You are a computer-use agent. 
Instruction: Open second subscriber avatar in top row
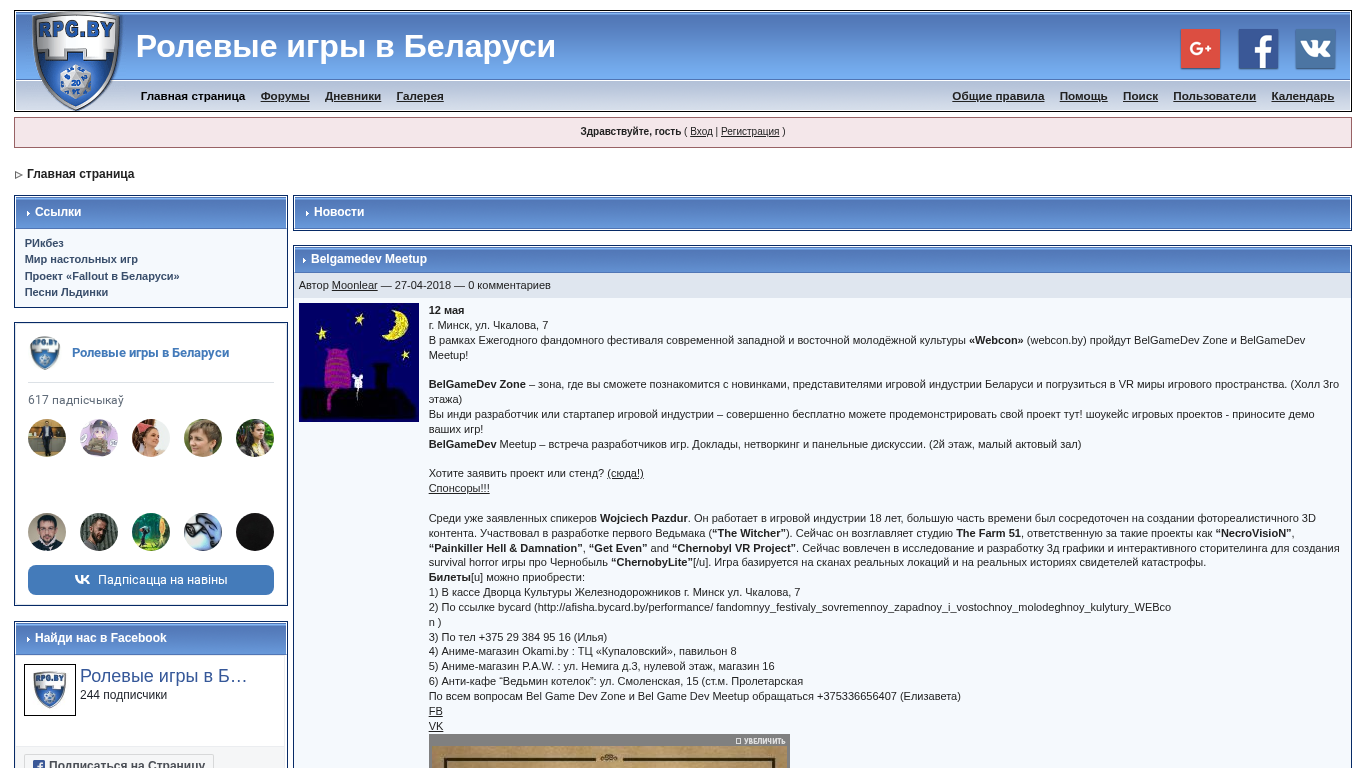point(99,438)
